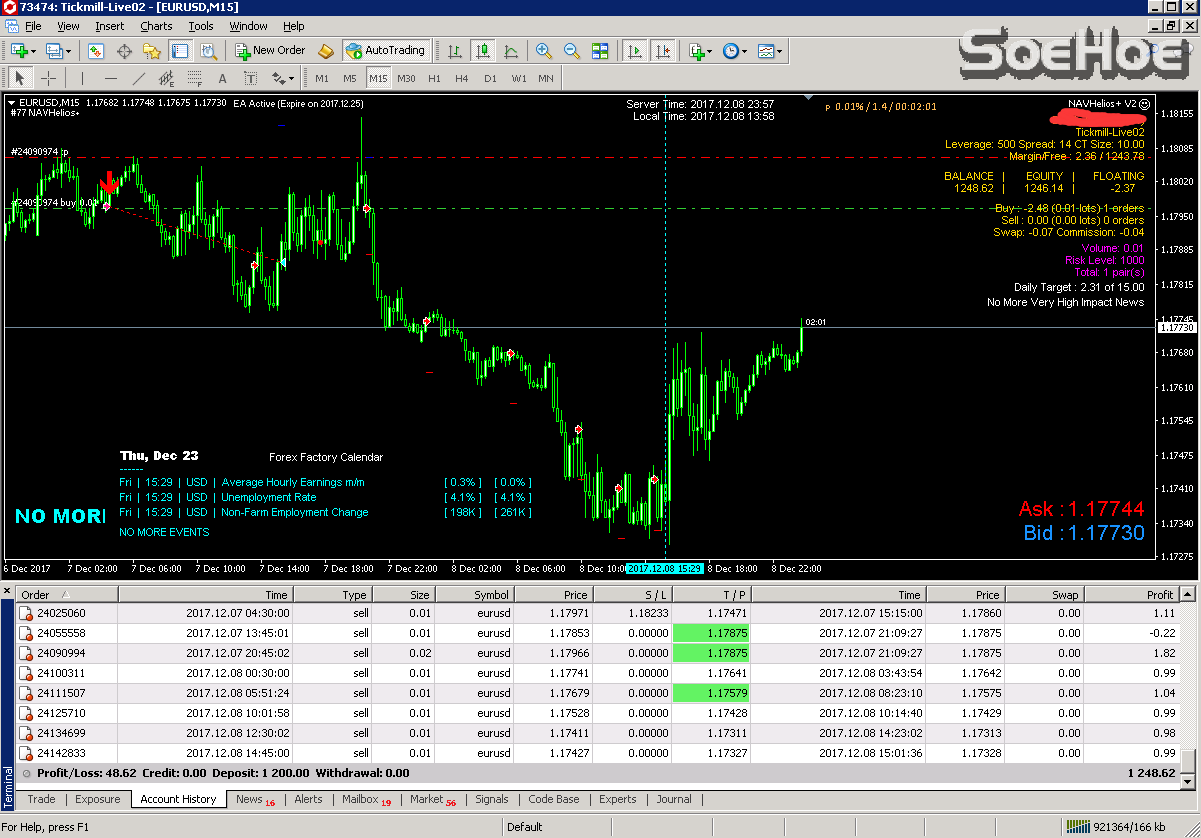Toggle the Chart Shift option

661,50
